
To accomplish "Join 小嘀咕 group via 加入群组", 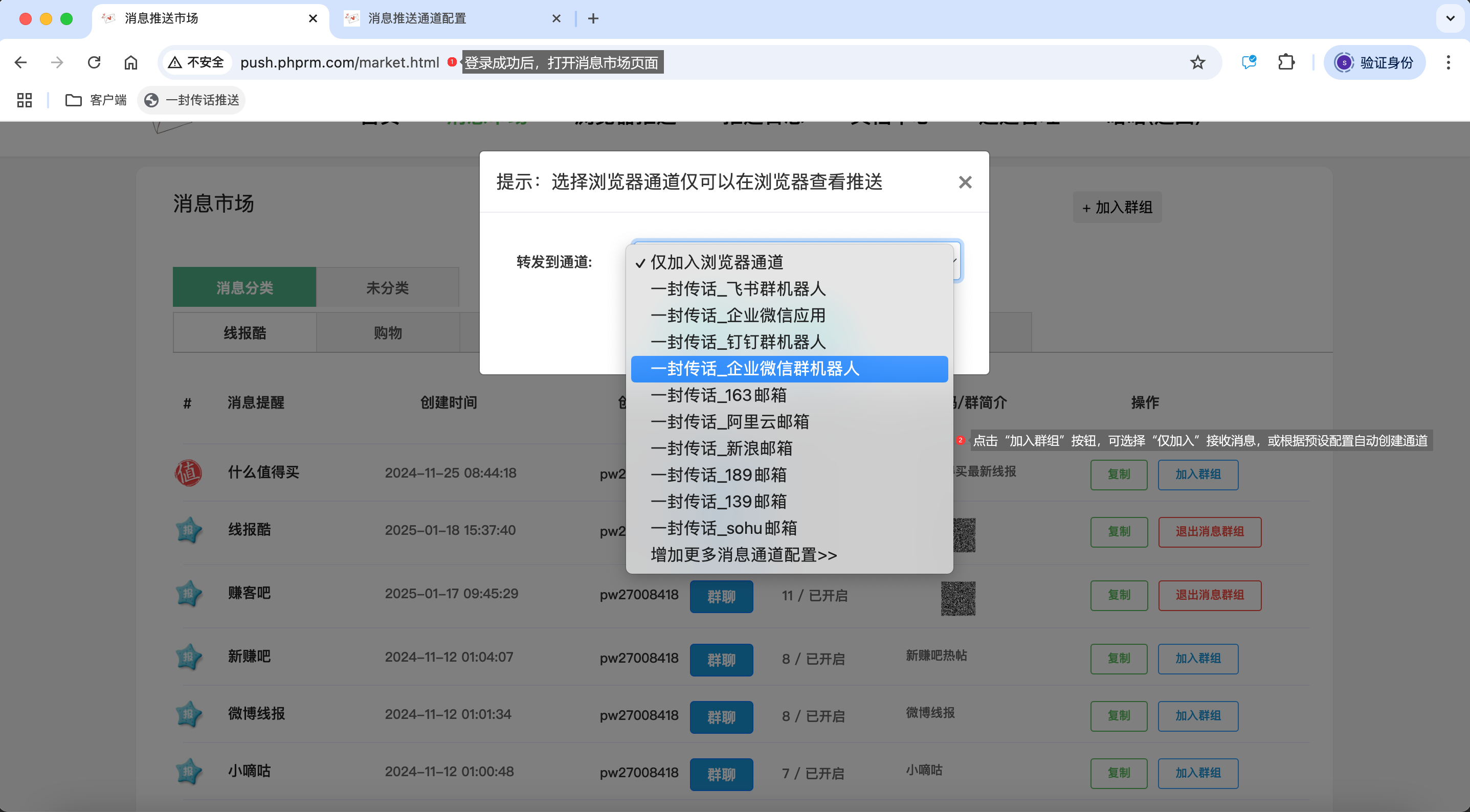I will (x=1198, y=773).
